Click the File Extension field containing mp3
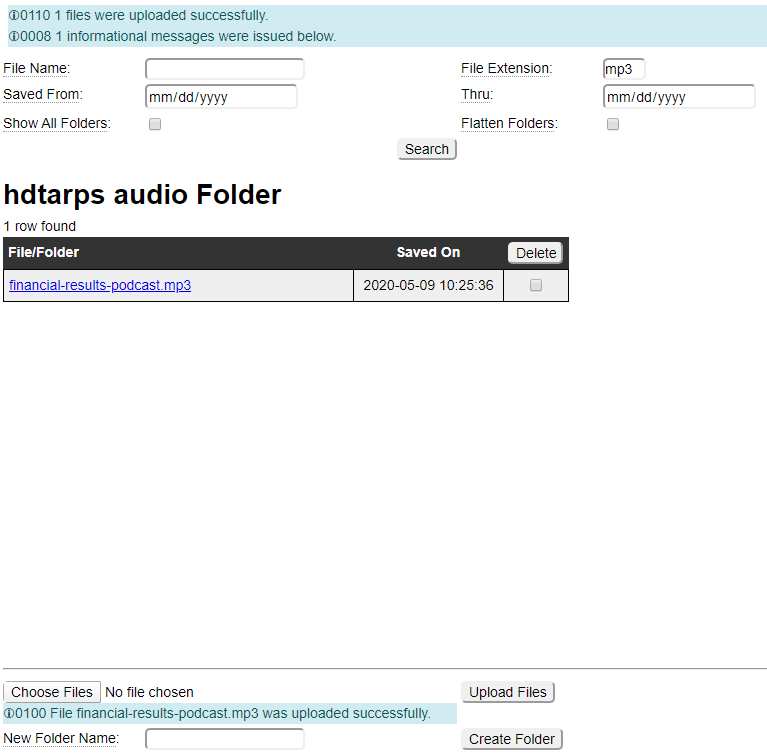Image resolution: width=767 pixels, height=756 pixels. [x=624, y=69]
